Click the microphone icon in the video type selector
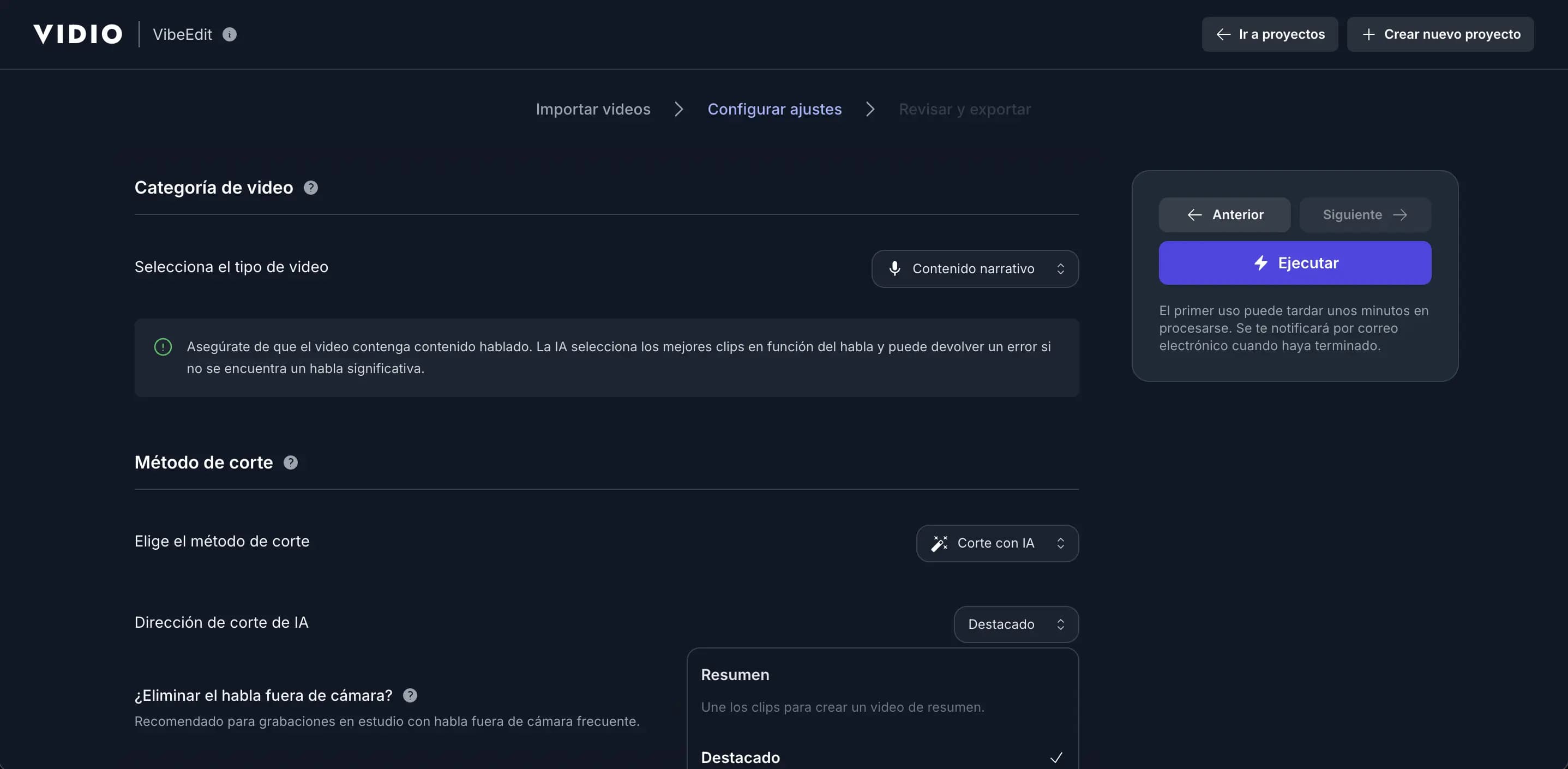 [894, 268]
